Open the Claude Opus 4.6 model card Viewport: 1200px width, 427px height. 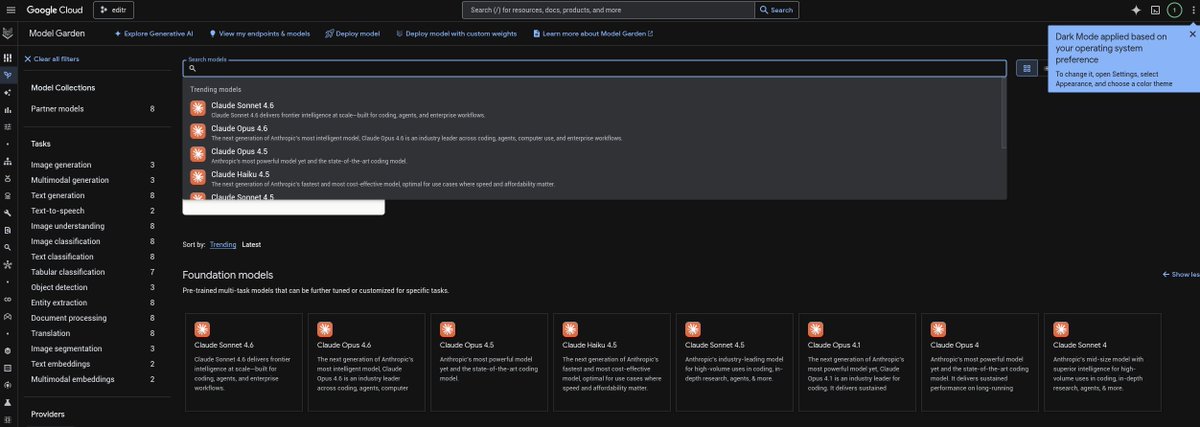point(367,363)
